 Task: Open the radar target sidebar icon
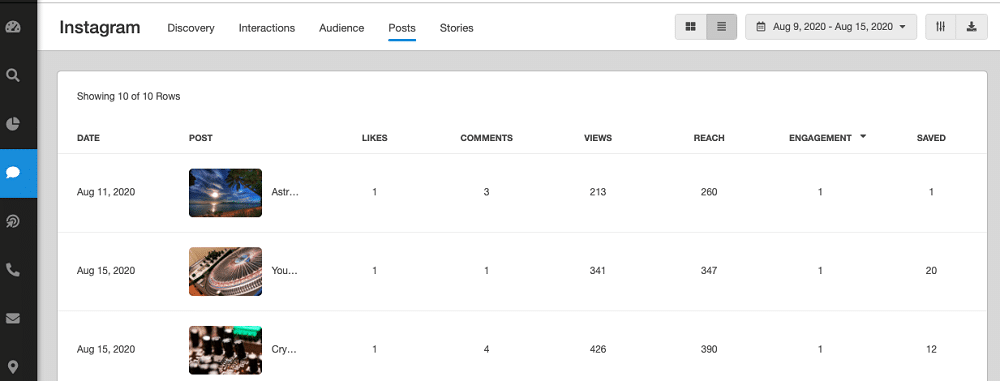pyautogui.click(x=13, y=221)
